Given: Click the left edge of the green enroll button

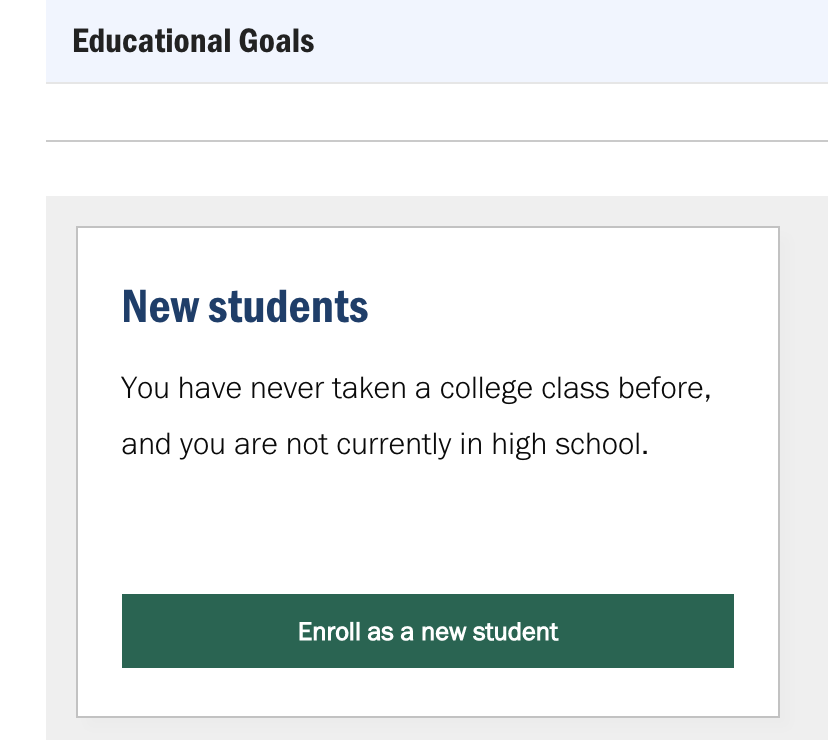Looking at the screenshot, I should pyautogui.click(x=132, y=631).
